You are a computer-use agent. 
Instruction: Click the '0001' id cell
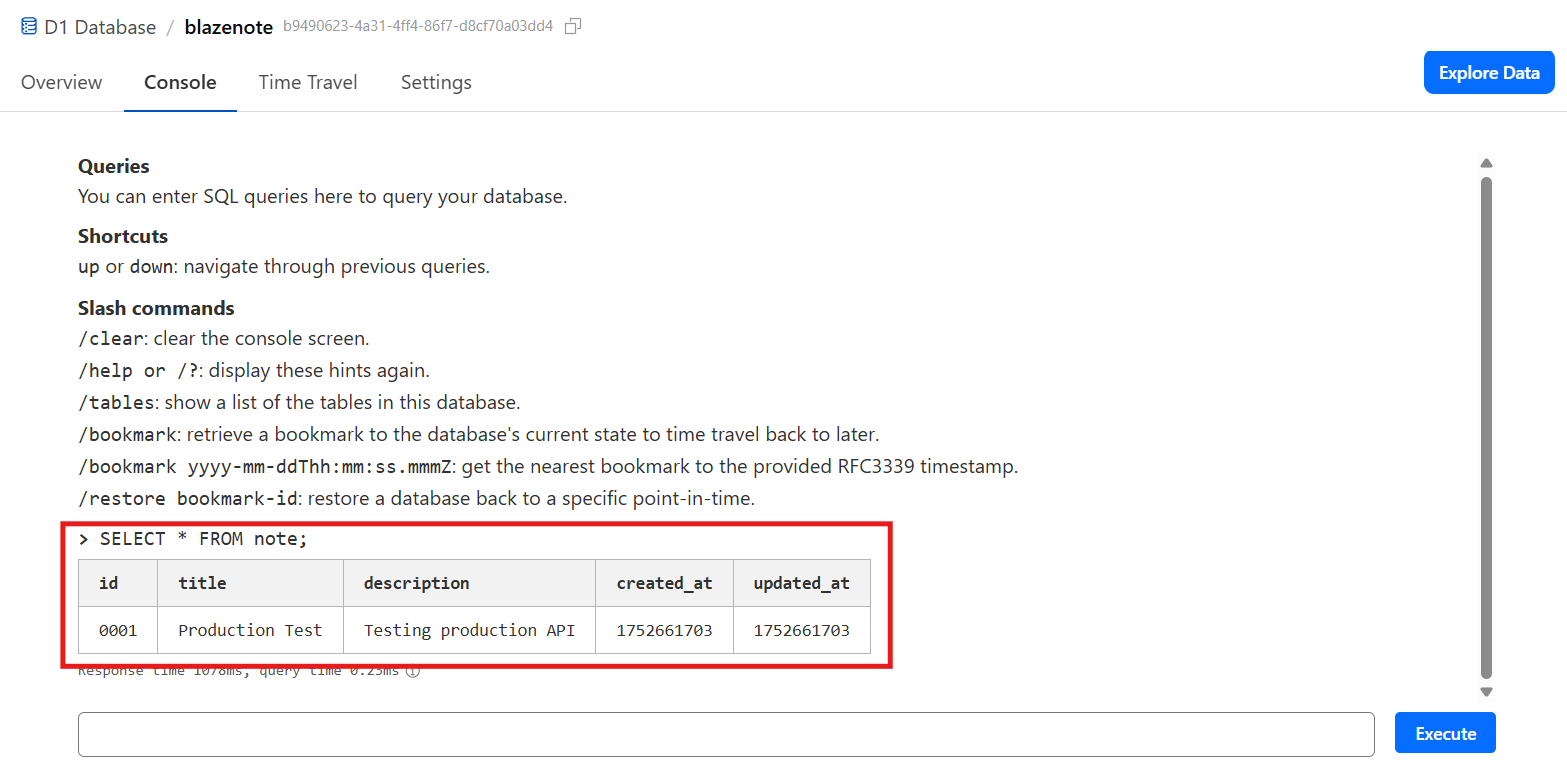click(118, 630)
